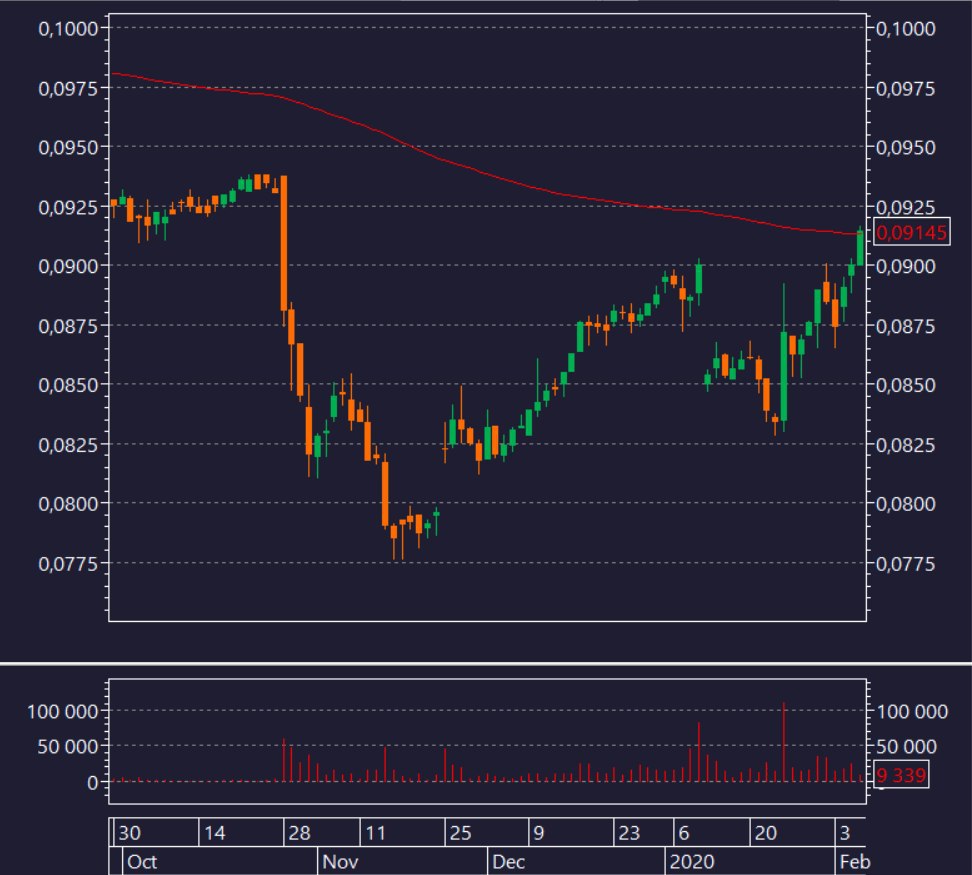The width and height of the screenshot is (972, 875).
Task: Click the red 0,09145 current price label
Action: click(911, 232)
